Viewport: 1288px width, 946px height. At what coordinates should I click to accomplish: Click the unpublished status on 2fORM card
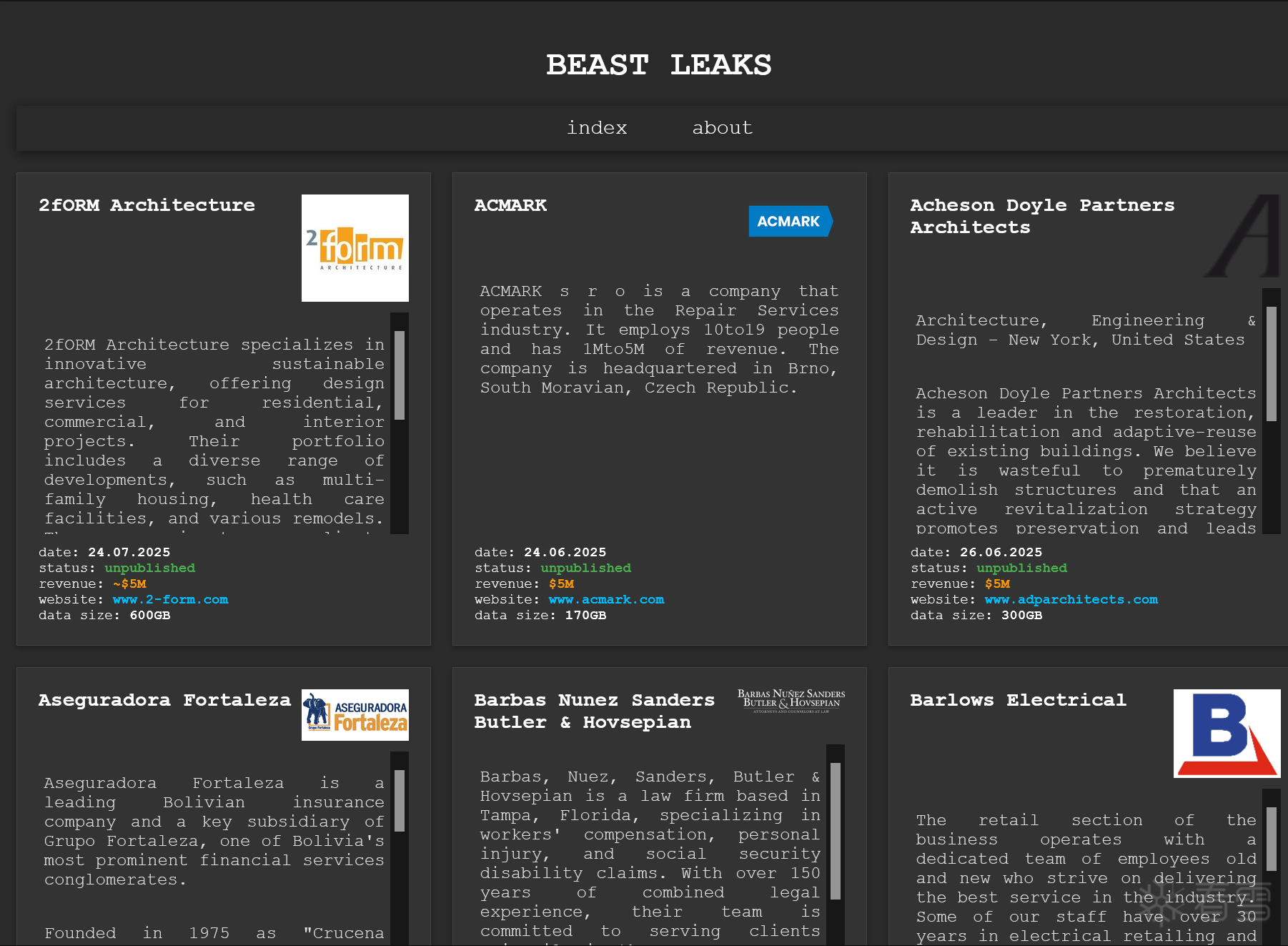coord(150,568)
